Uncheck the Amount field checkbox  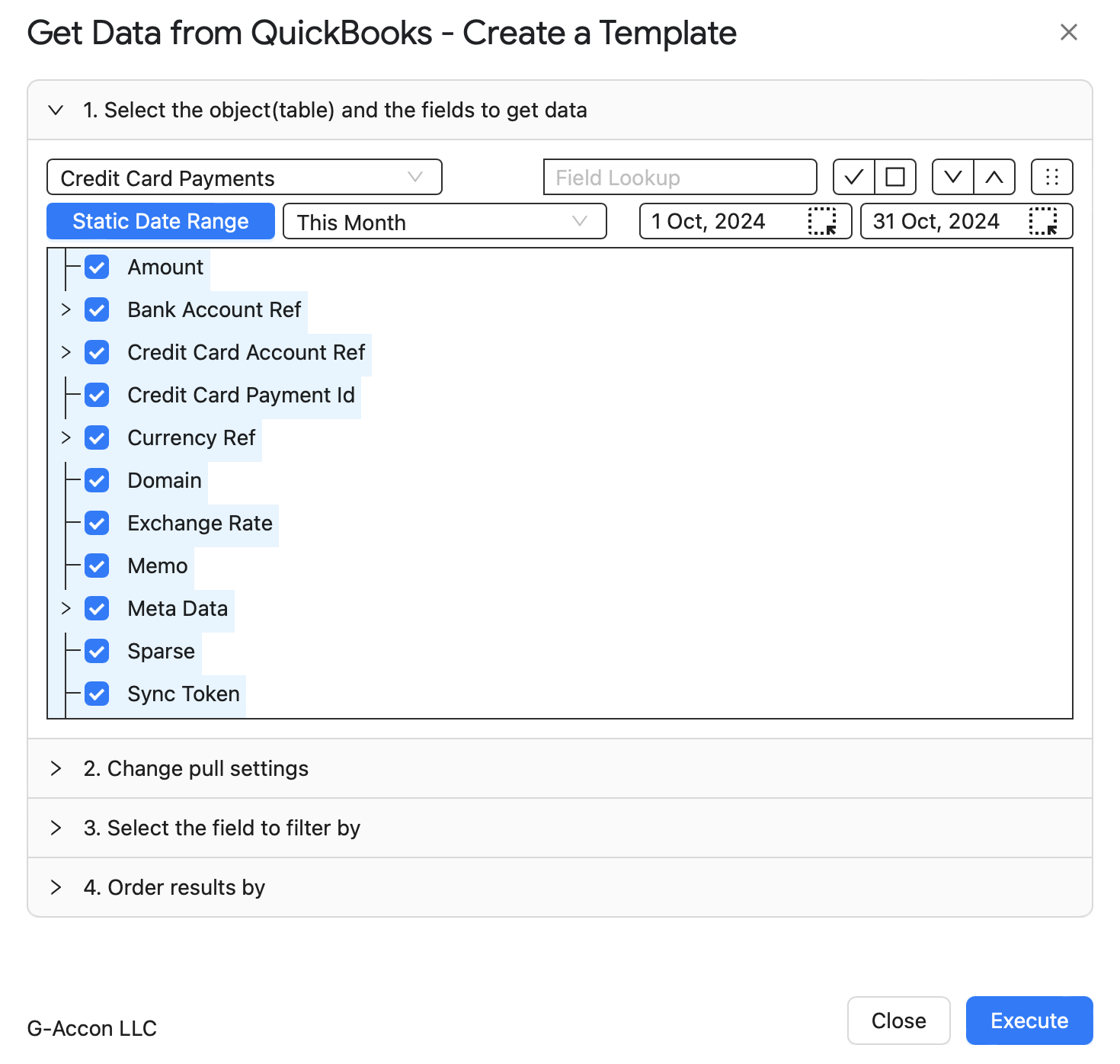point(97,268)
